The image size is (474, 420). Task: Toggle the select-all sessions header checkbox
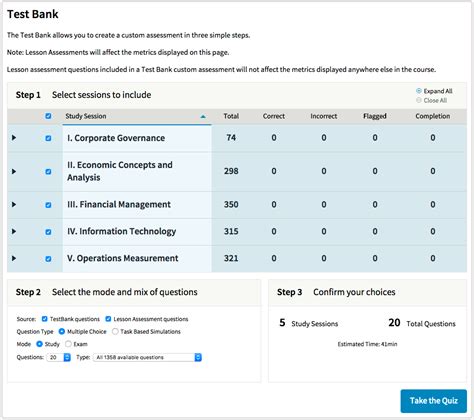[48, 116]
